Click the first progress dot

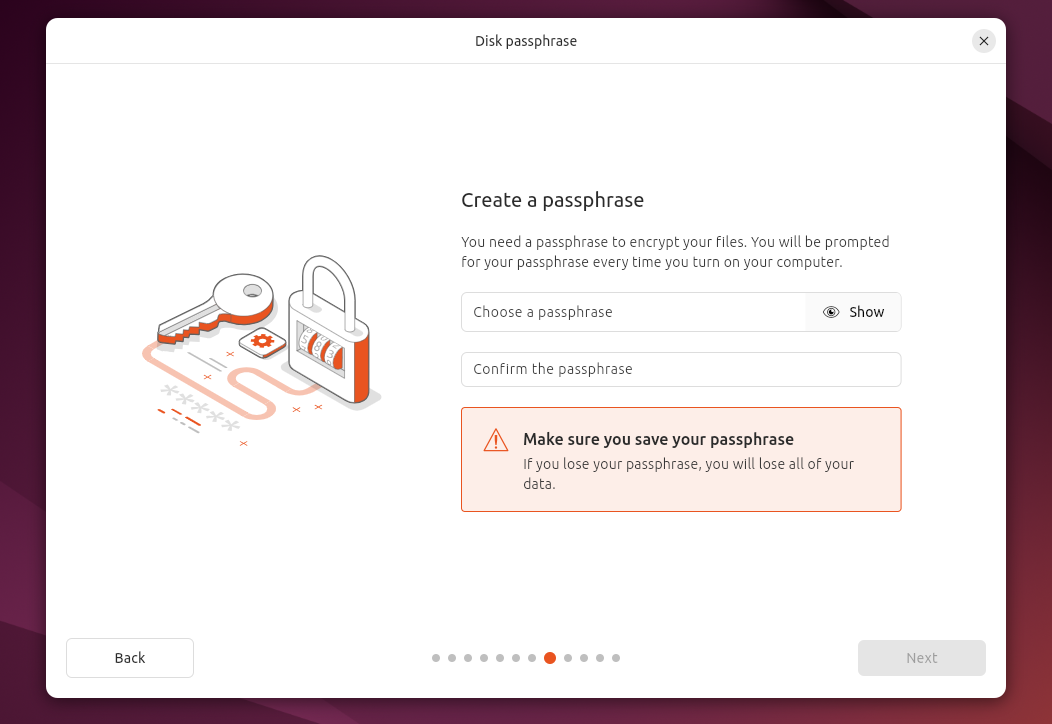pyautogui.click(x=436, y=658)
